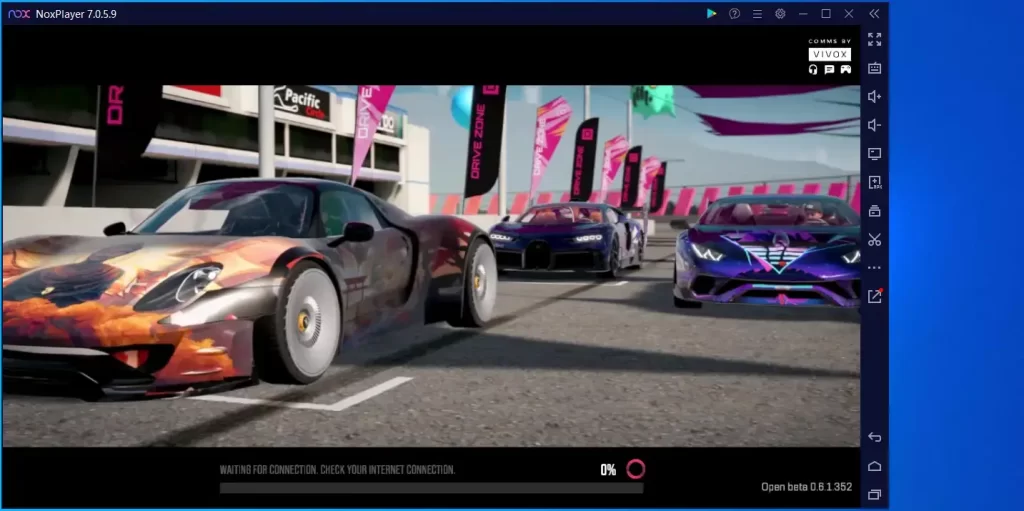Close the NoxPlayer window
The height and width of the screenshot is (511, 1024).
[848, 14]
